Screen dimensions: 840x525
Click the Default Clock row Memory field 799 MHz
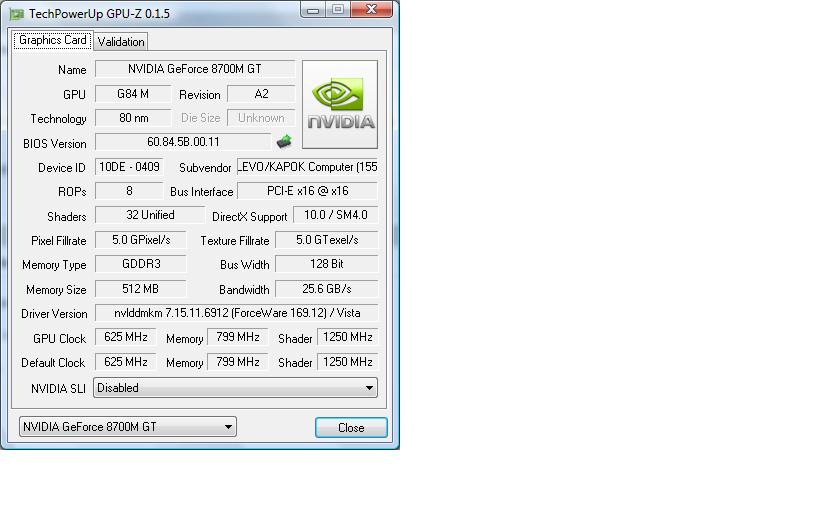(x=237, y=362)
